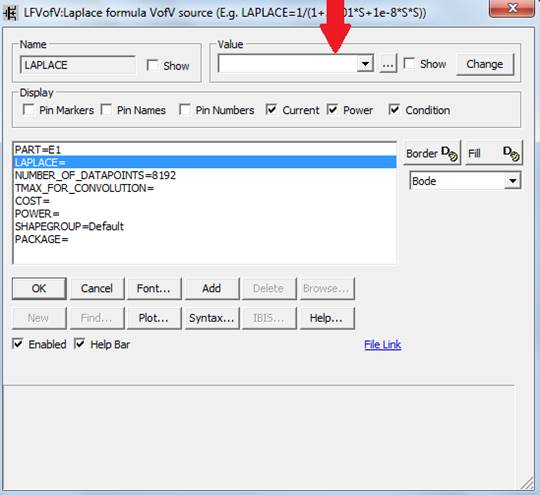Screen dimensions: 540x495
Task: Select PART=E1 row in attribute list
Action: (205, 149)
